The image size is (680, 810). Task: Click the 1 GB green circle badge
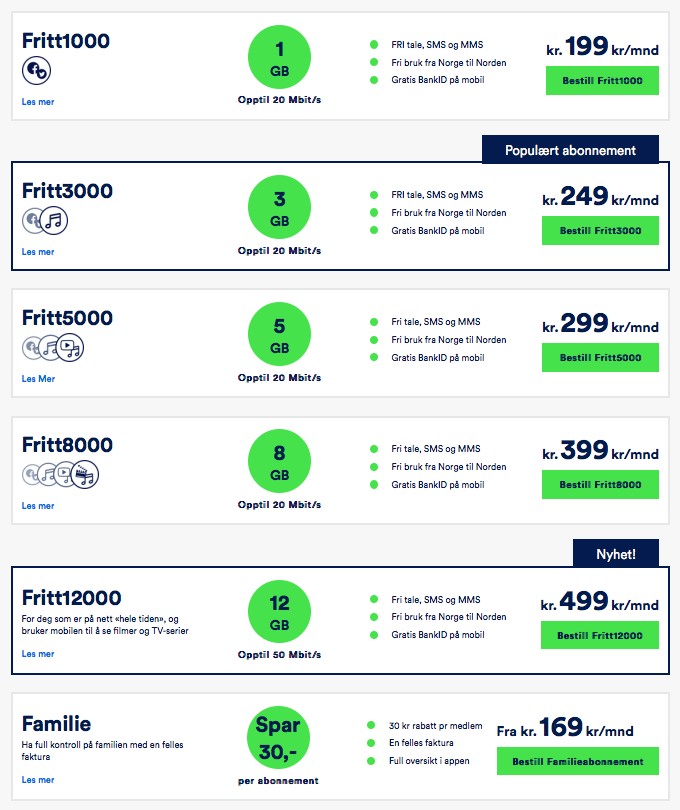pyautogui.click(x=280, y=57)
